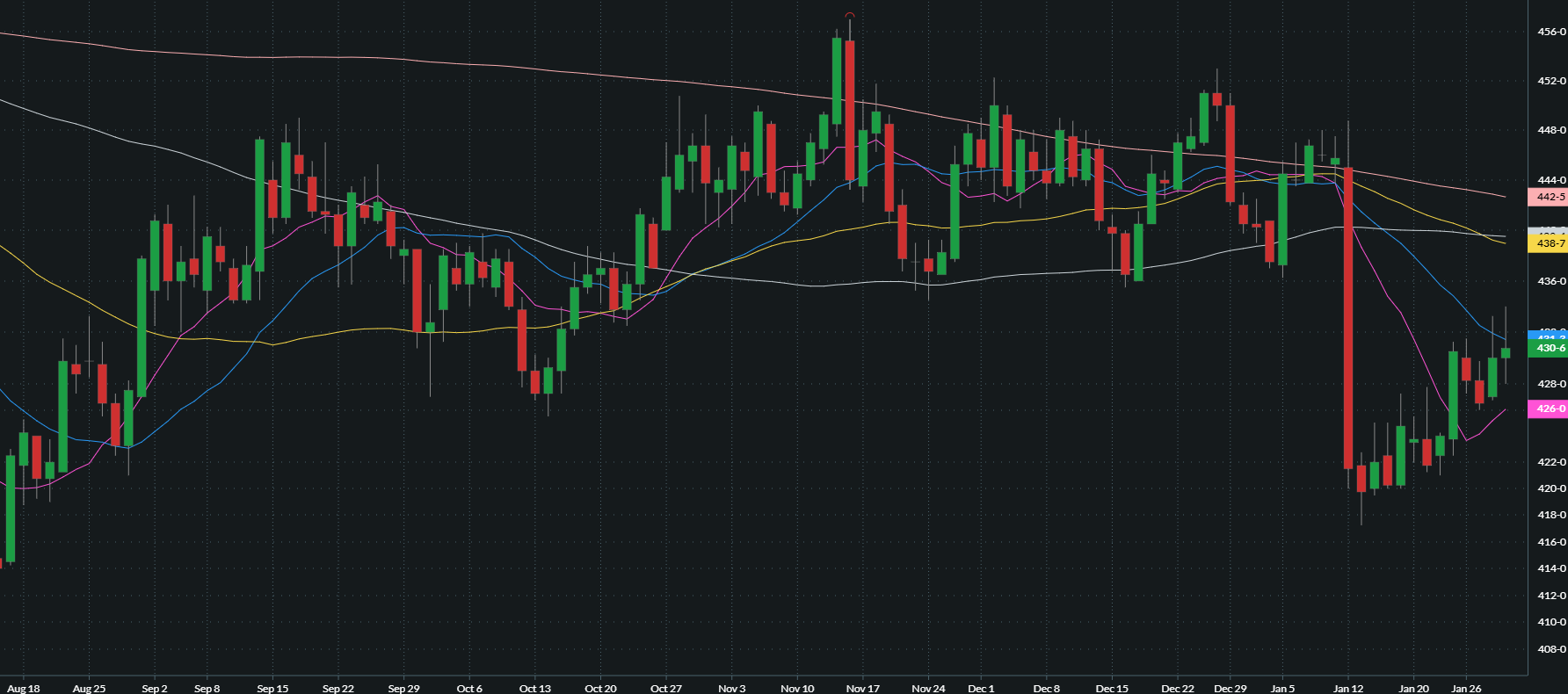Screen dimensions: 1568x694
Task: Click the pink 442-5 price tag
Action: click(1548, 198)
